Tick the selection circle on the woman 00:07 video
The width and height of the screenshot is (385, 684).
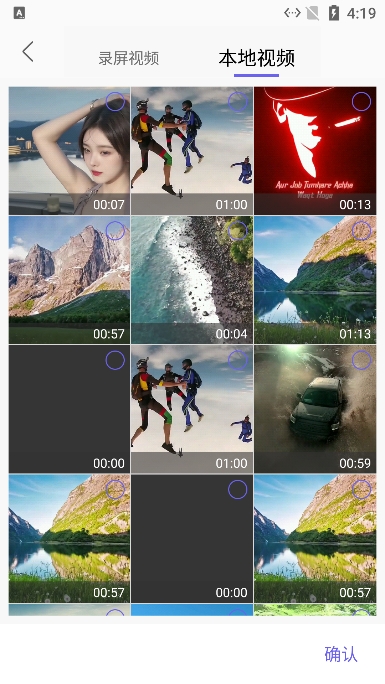point(115,102)
